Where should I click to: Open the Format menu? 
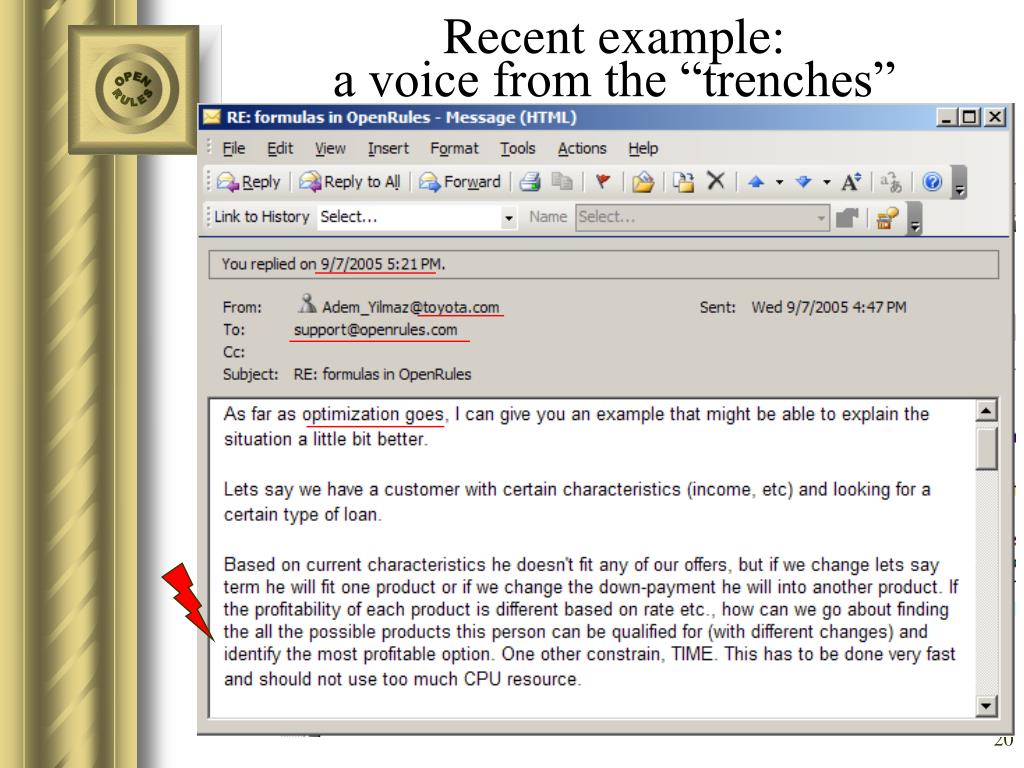(454, 148)
